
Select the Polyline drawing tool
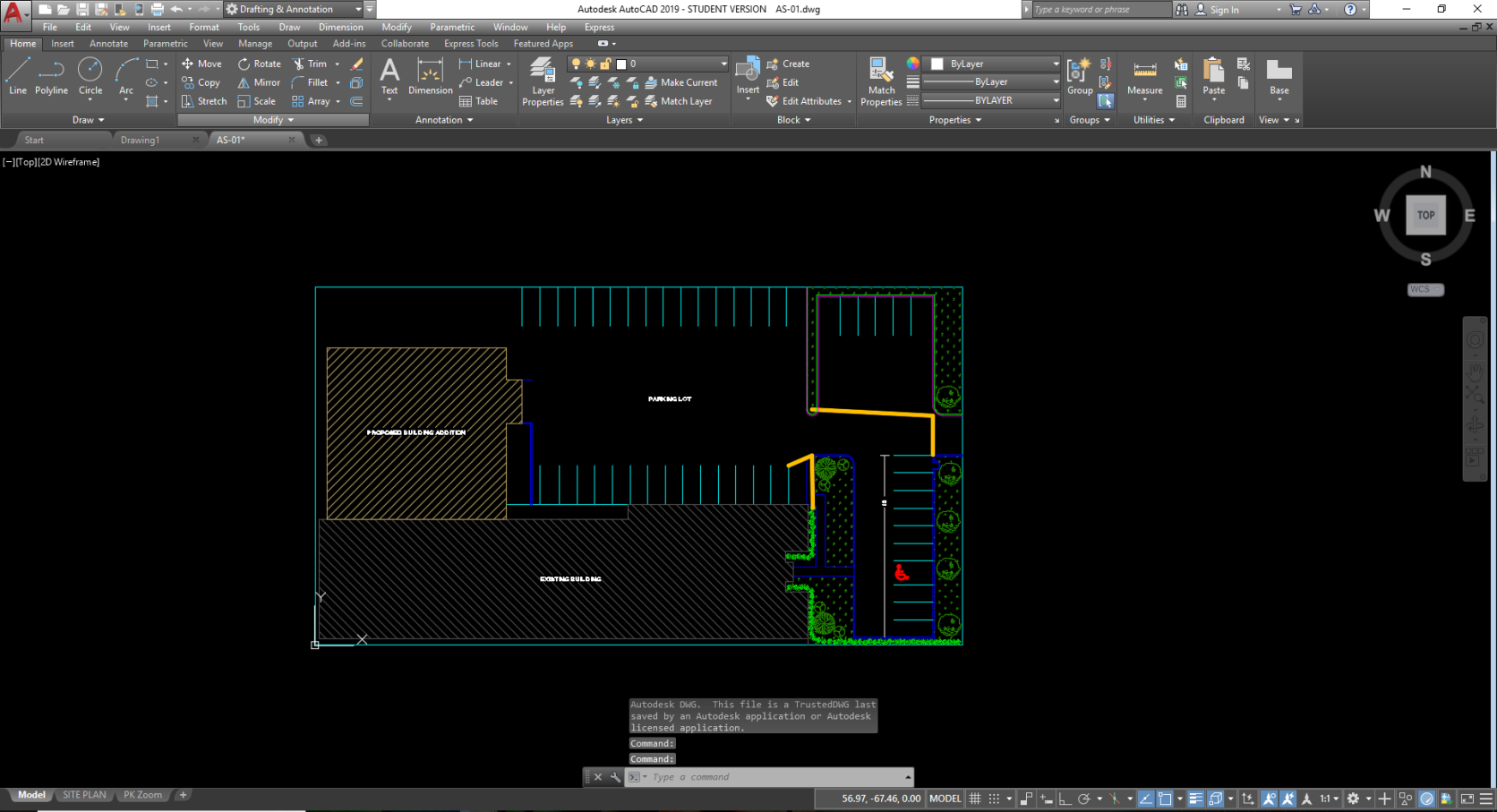(x=51, y=77)
